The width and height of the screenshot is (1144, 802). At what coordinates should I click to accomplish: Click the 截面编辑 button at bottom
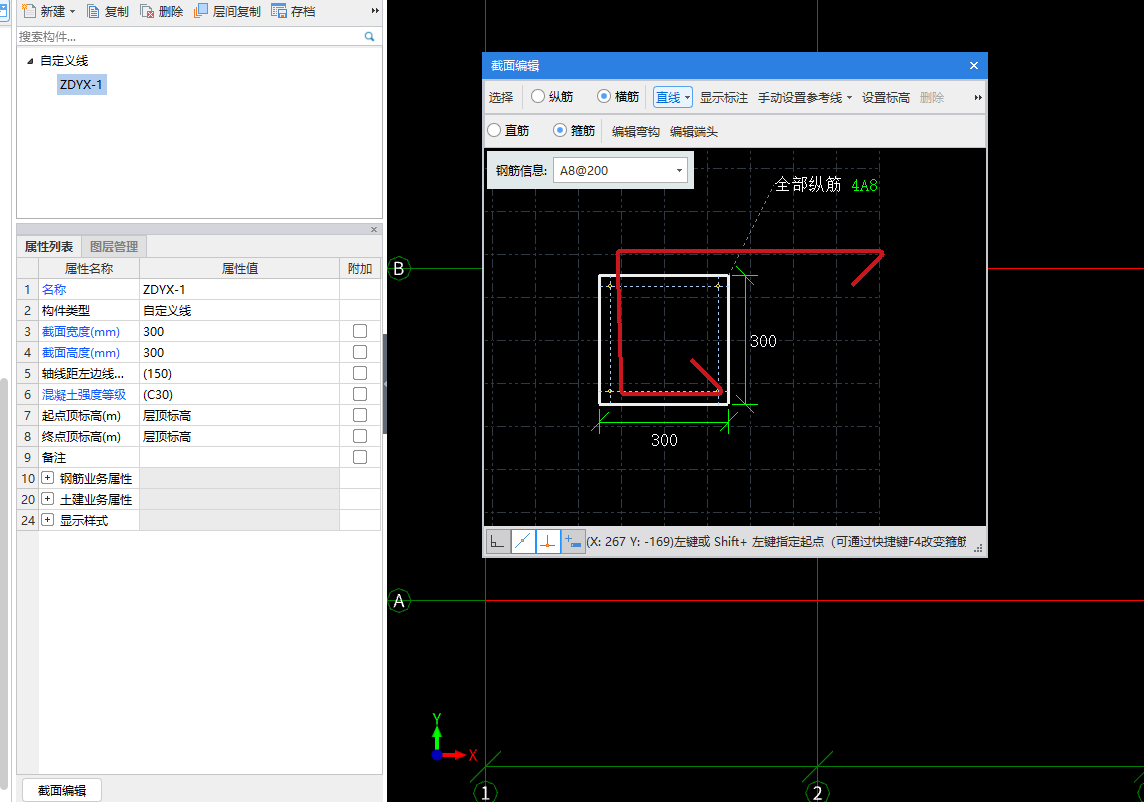click(x=62, y=790)
